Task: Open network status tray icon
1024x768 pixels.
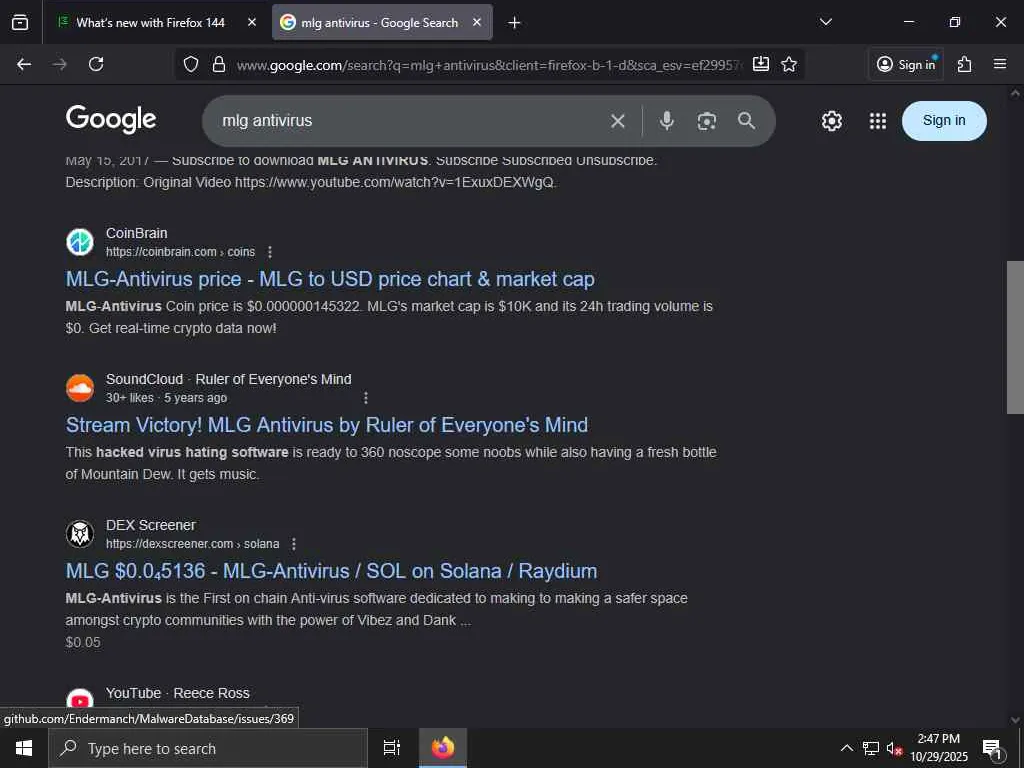Action: point(871,748)
